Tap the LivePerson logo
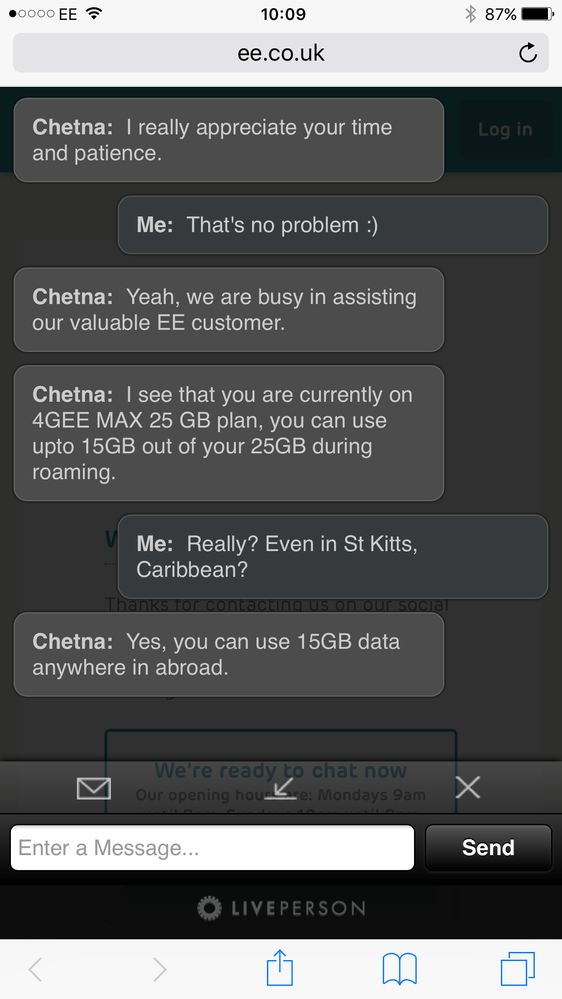 tap(281, 907)
